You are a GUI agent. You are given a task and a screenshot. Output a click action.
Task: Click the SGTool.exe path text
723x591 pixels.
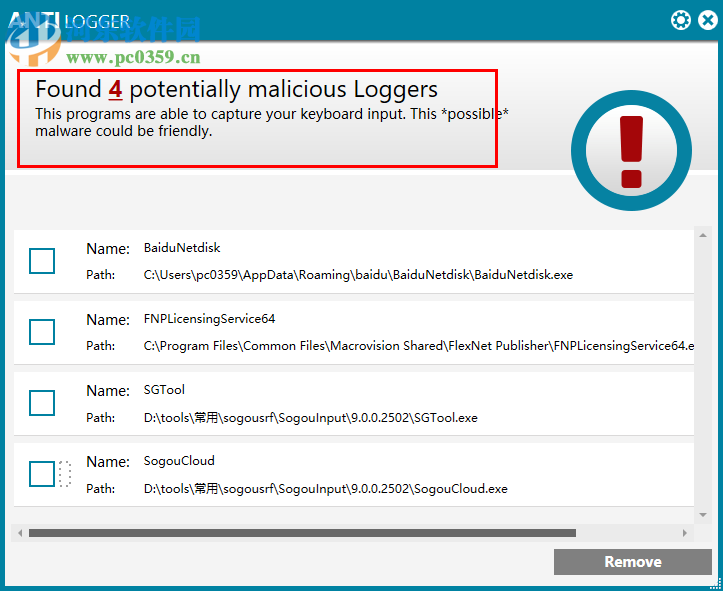[310, 418]
